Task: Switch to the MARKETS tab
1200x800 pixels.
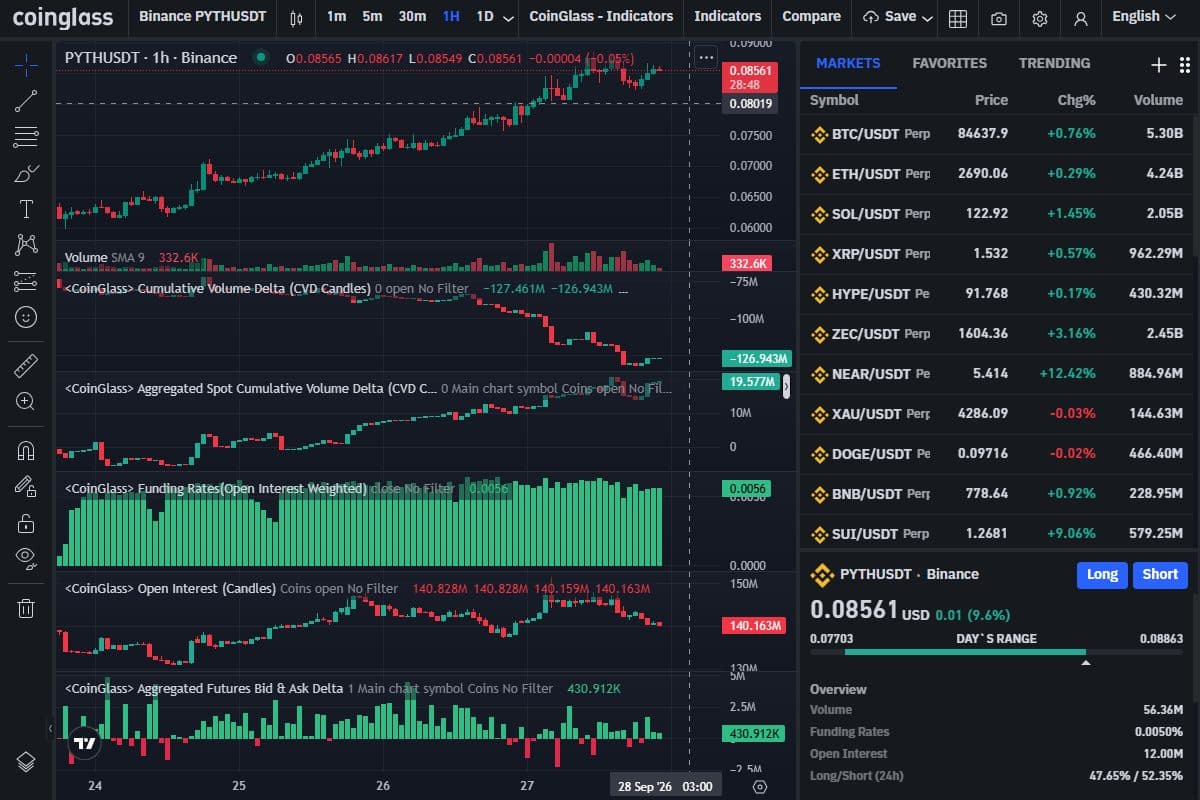Action: click(848, 63)
